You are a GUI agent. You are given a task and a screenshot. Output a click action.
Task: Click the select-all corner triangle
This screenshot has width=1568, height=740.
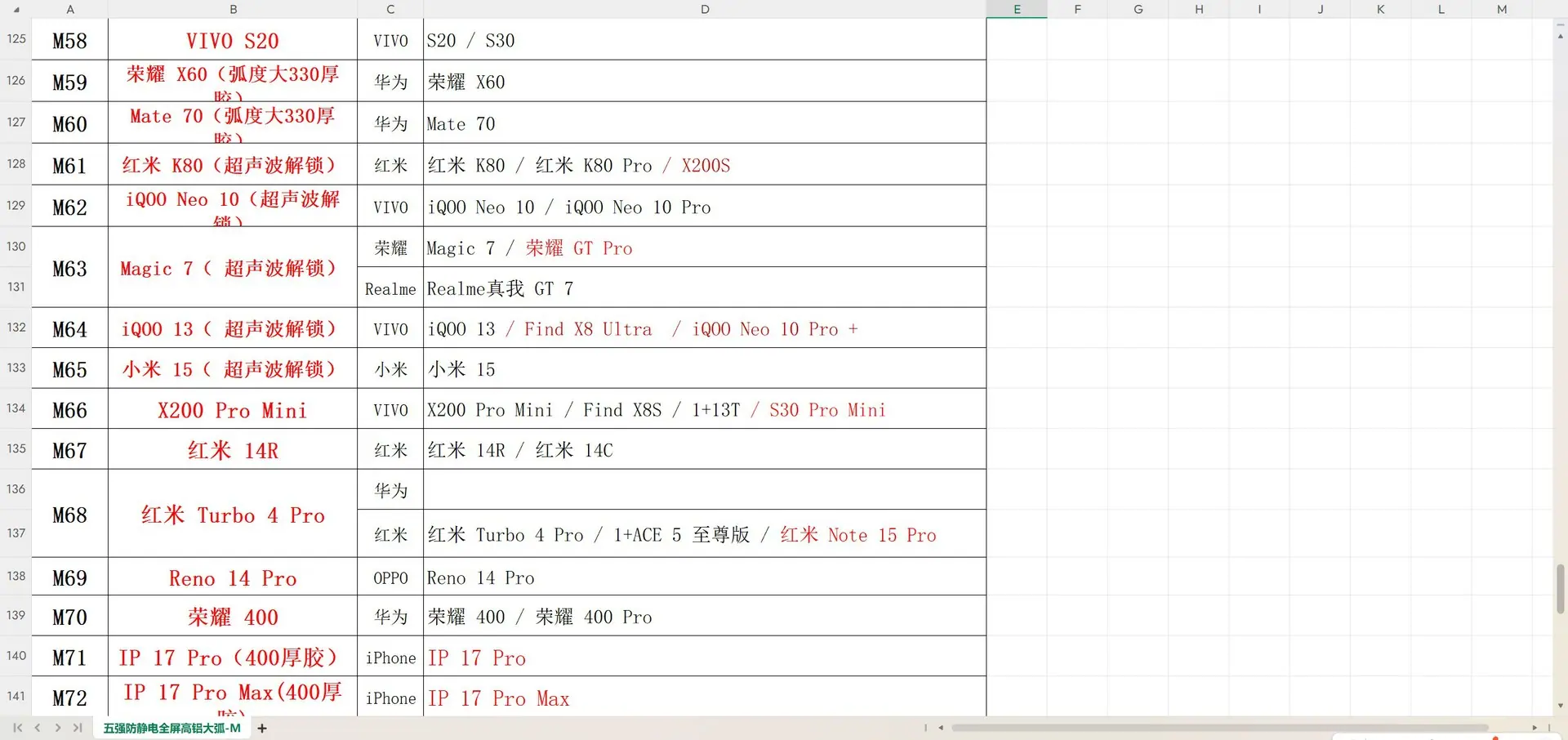click(x=16, y=9)
